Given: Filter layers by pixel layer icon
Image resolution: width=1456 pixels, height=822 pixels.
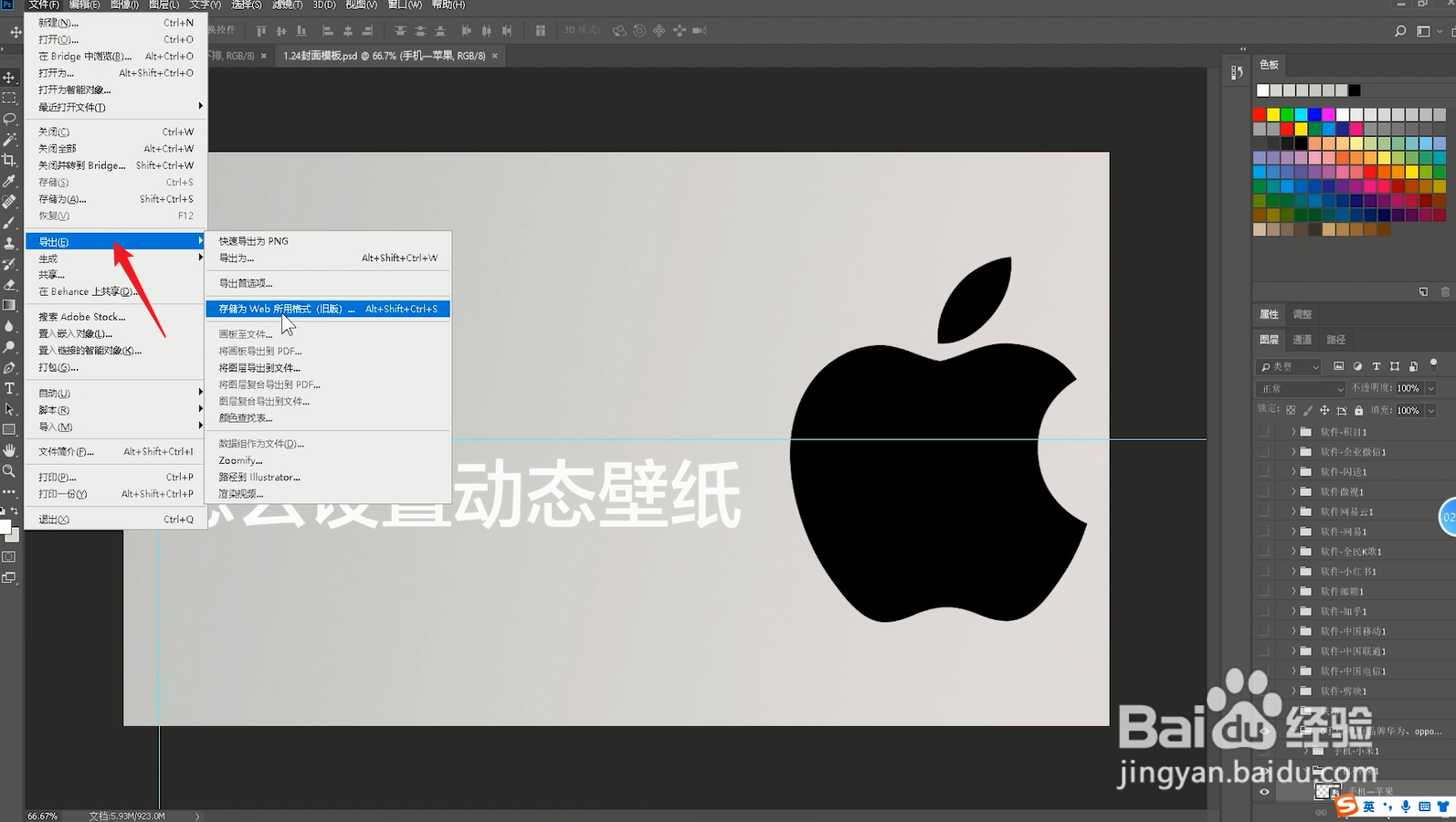Looking at the screenshot, I should 1338,366.
